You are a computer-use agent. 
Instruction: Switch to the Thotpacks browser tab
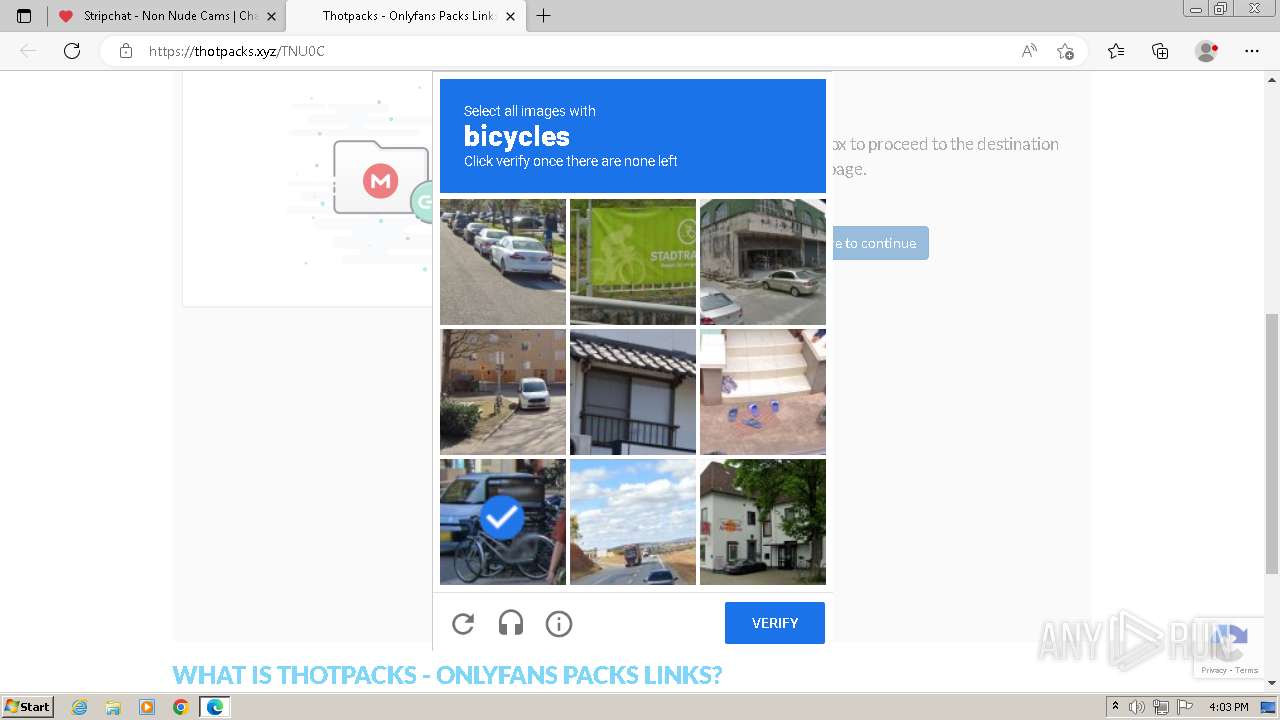[x=406, y=16]
